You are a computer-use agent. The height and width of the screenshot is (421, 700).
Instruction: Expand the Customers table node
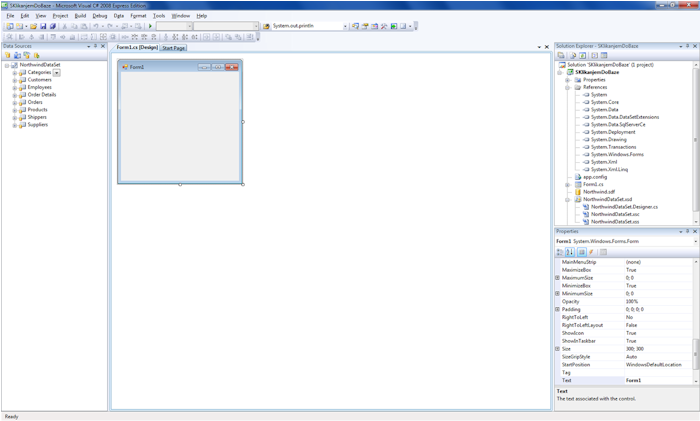15,80
